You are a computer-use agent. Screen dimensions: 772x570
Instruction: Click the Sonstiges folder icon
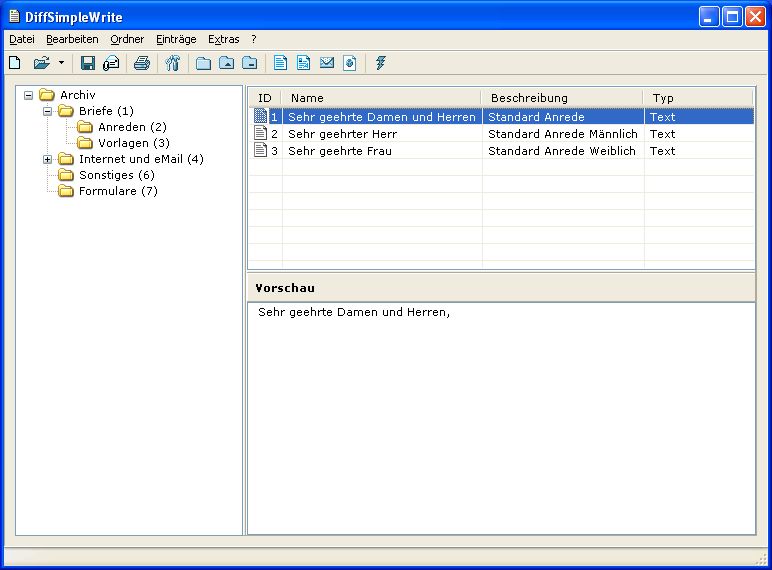(65, 175)
